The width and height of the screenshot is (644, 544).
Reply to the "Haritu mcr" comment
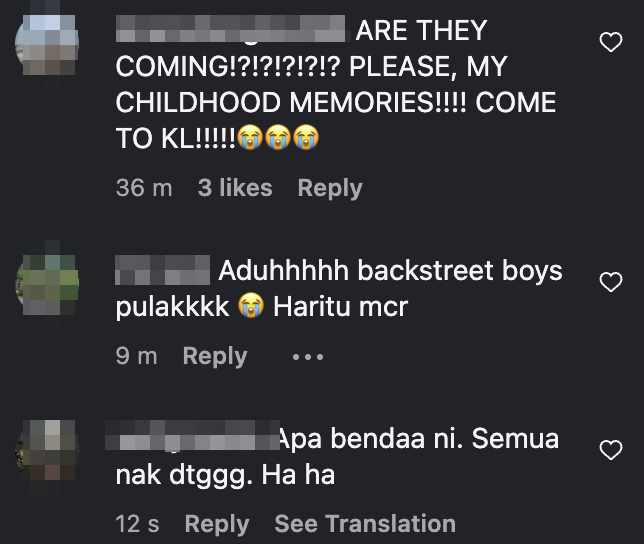point(215,356)
